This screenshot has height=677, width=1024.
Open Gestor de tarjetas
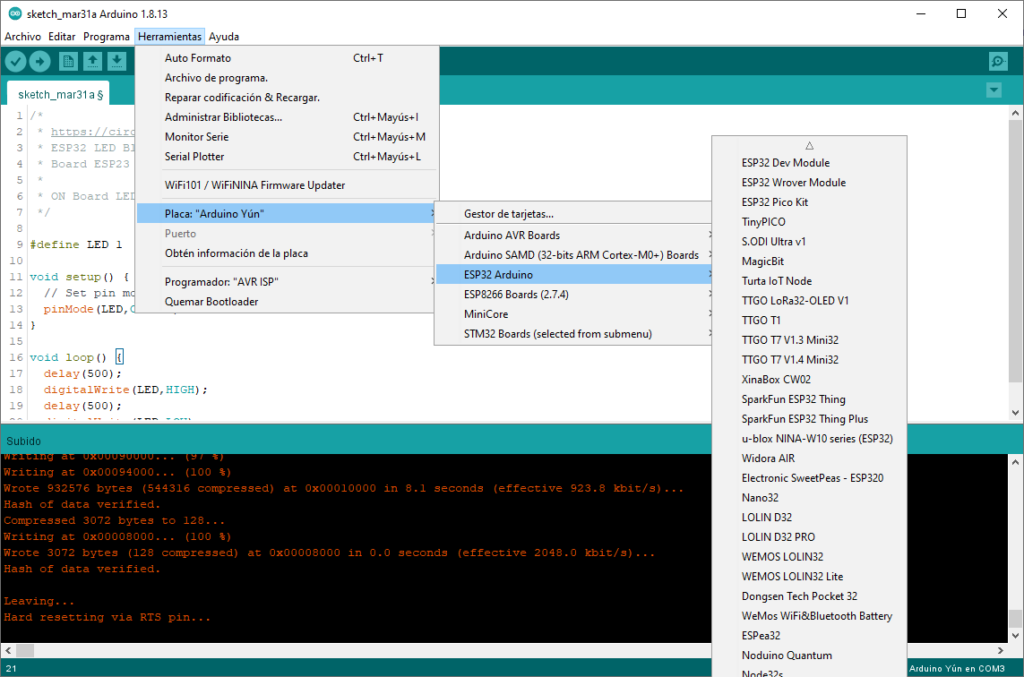(573, 213)
